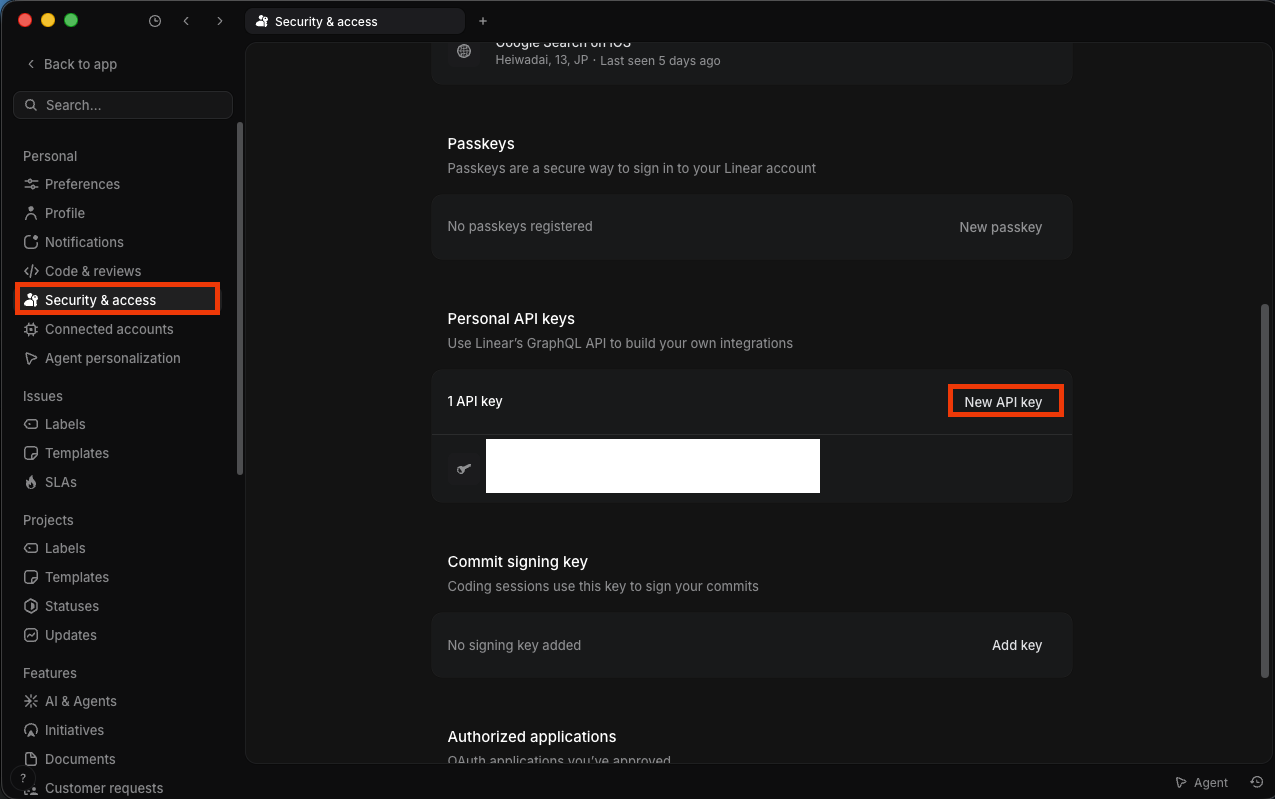Click the sidebar vertical scrollbar

click(239, 298)
